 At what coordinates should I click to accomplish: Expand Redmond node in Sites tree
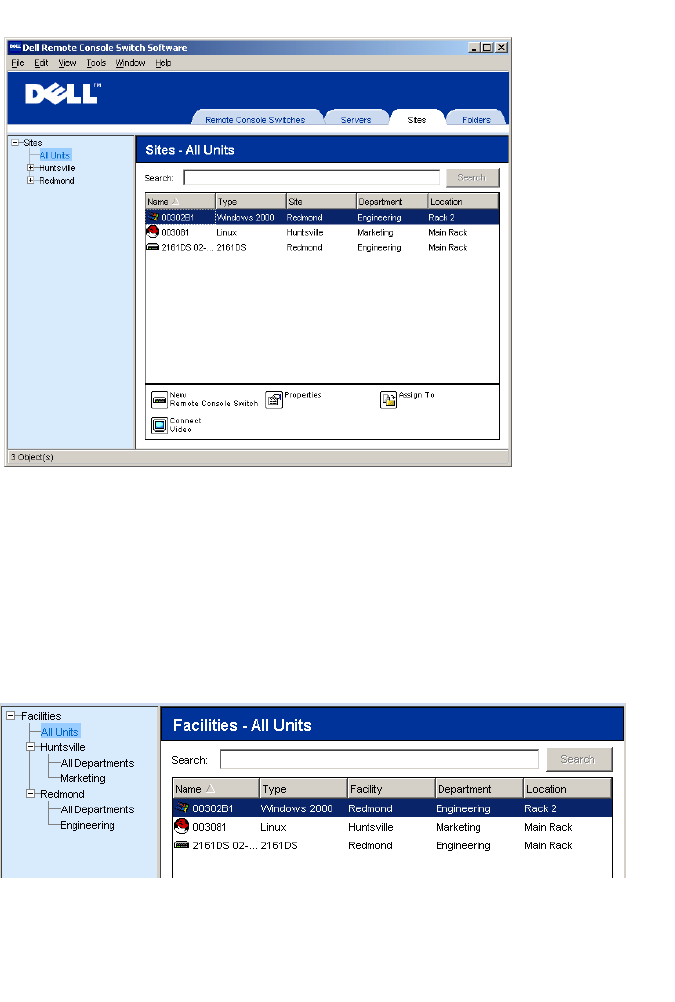[x=30, y=181]
